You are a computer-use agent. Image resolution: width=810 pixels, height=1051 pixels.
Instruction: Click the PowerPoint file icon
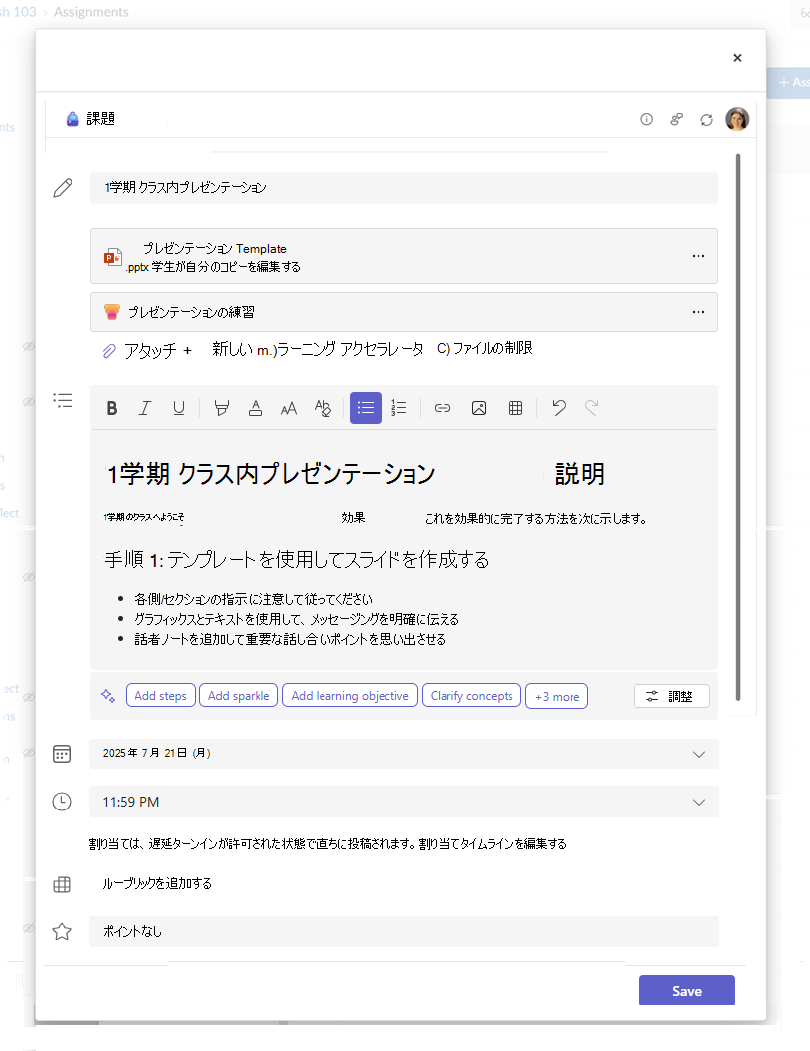[113, 257]
